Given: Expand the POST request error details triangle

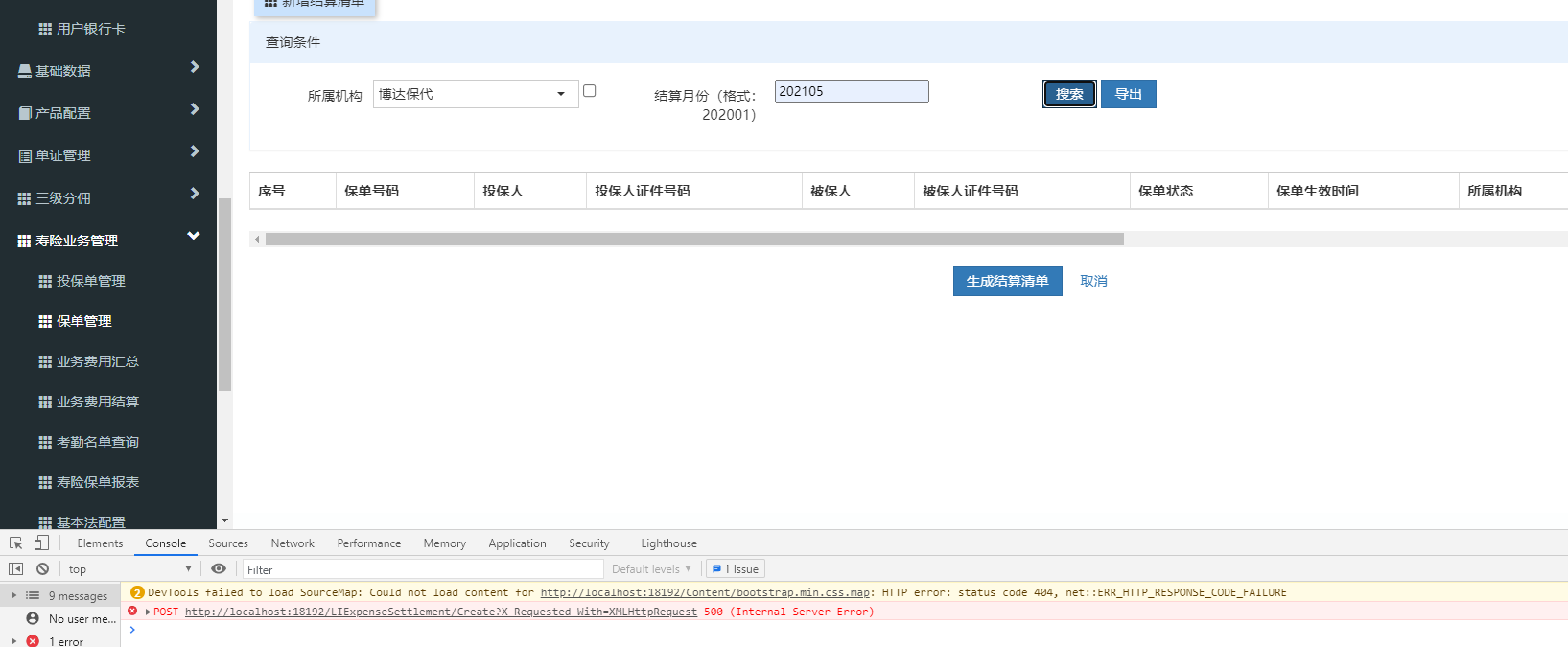Looking at the screenshot, I should tap(148, 612).
